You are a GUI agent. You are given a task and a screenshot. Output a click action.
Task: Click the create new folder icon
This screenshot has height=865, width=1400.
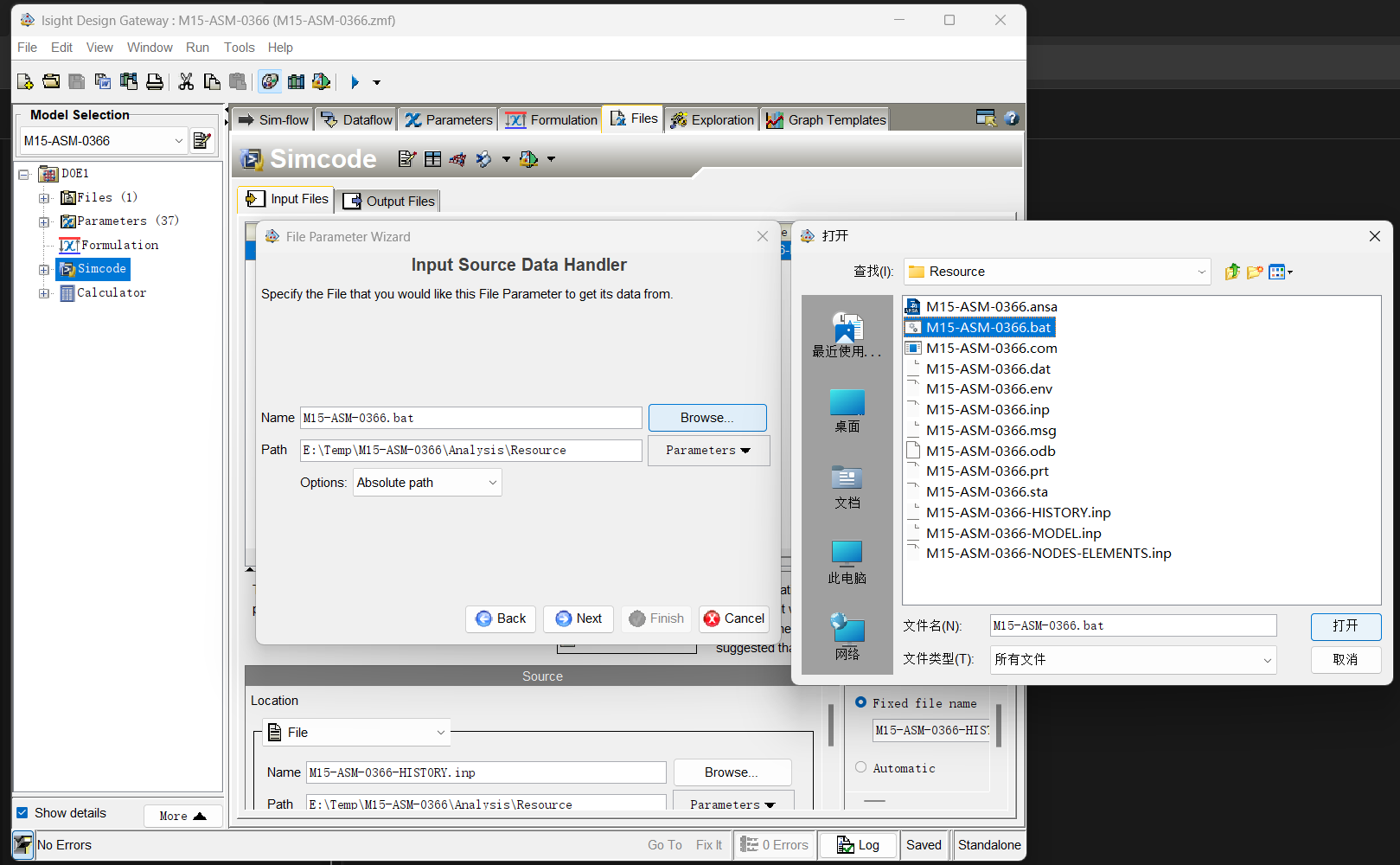pyautogui.click(x=1255, y=272)
